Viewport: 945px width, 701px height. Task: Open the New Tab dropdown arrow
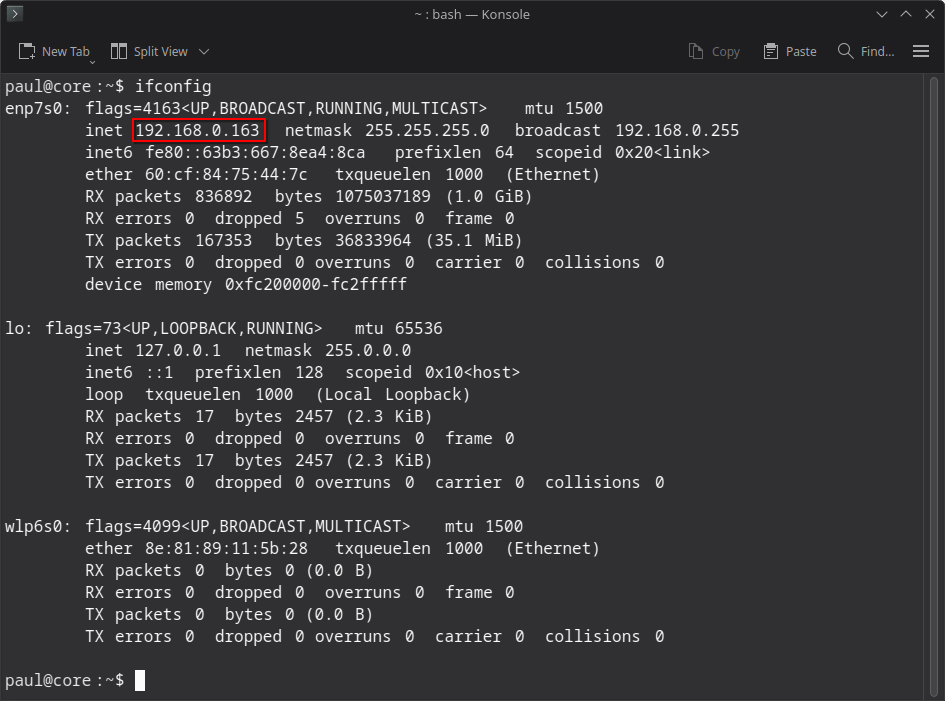92,61
